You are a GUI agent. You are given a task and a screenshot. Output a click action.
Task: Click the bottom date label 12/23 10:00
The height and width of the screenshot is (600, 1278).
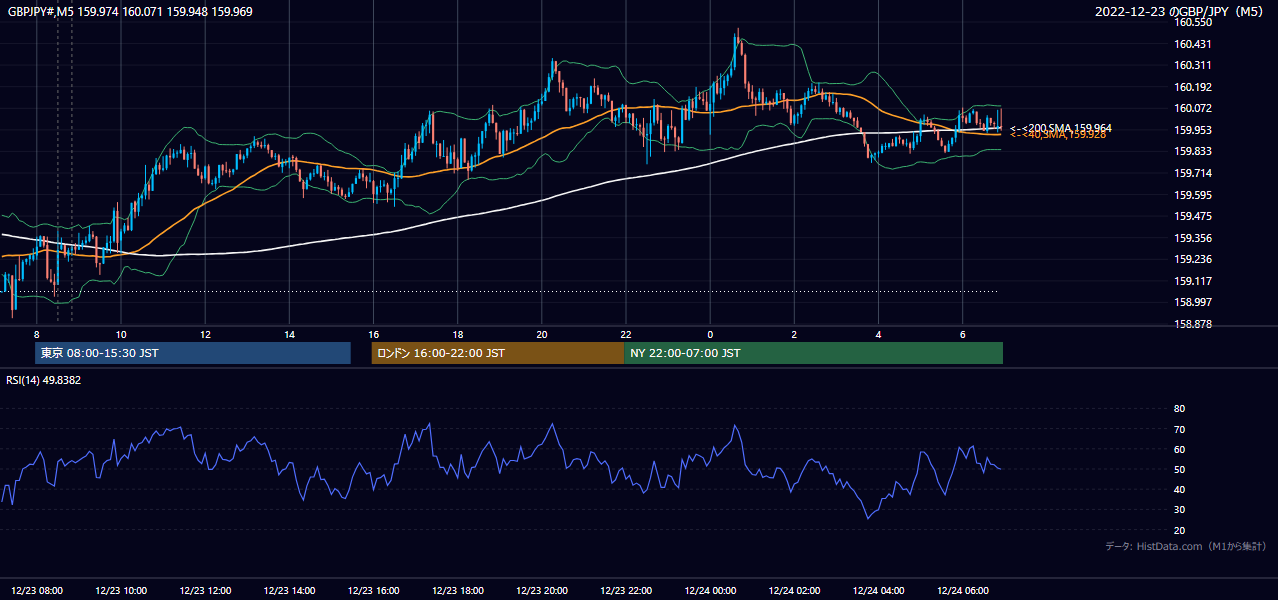click(x=122, y=590)
